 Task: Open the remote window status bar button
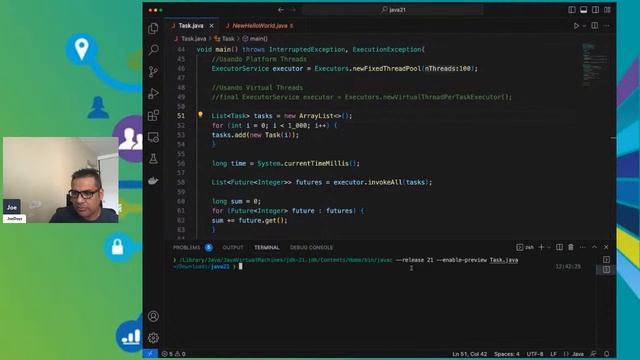point(150,353)
